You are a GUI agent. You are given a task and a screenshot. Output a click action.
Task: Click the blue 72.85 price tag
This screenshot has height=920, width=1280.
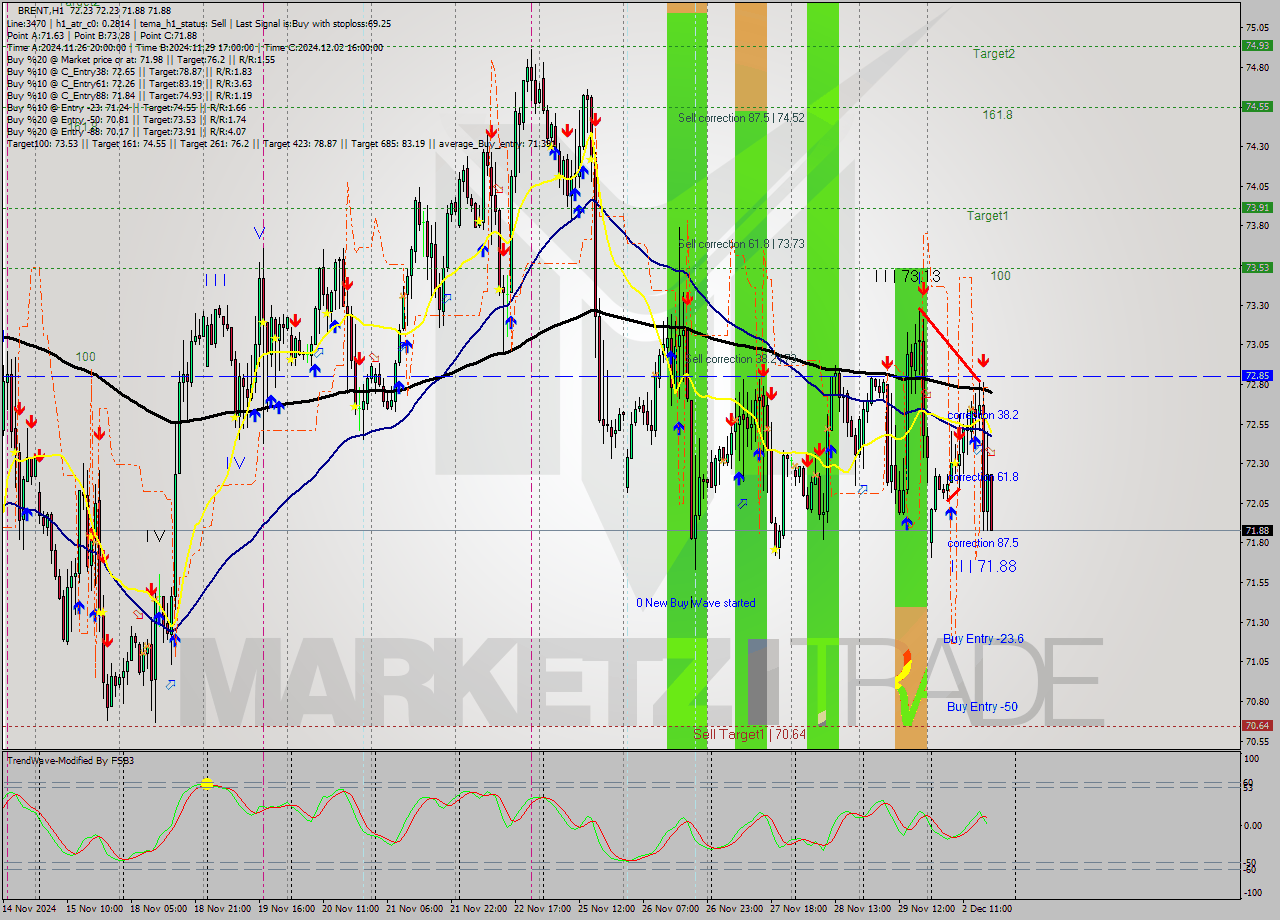pos(1257,376)
